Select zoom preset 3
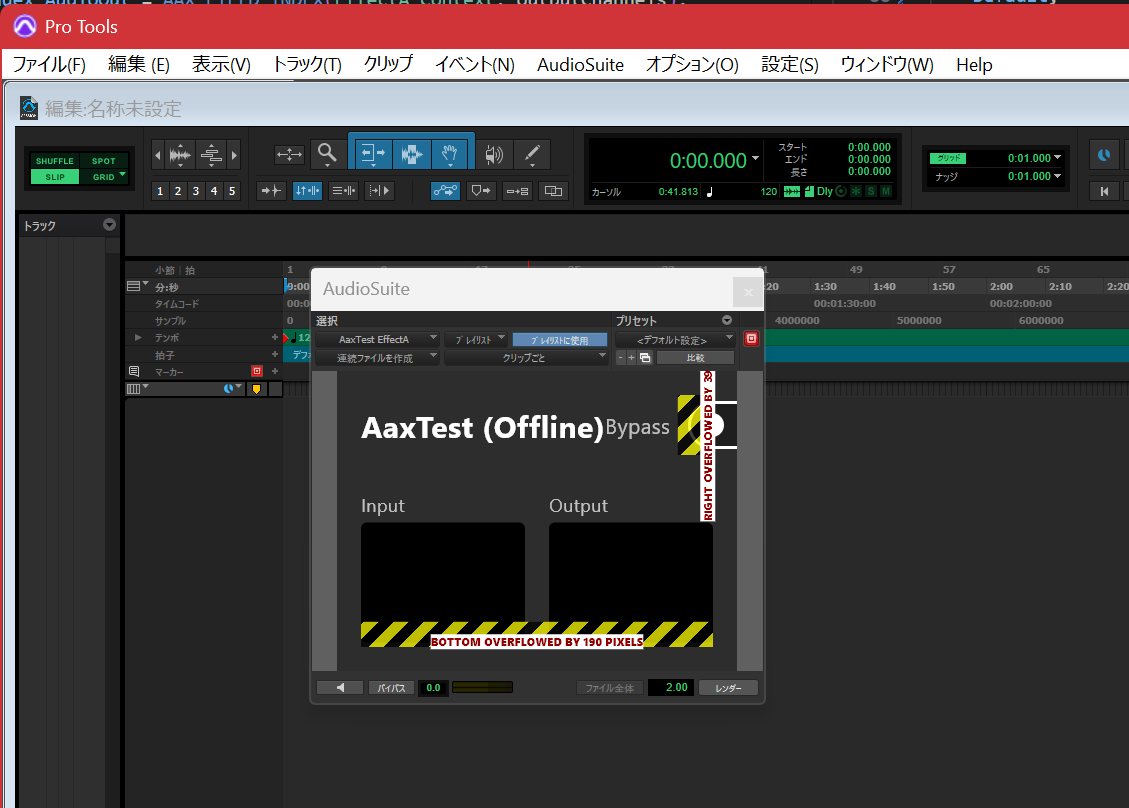The width and height of the screenshot is (1129, 808). coord(196,191)
